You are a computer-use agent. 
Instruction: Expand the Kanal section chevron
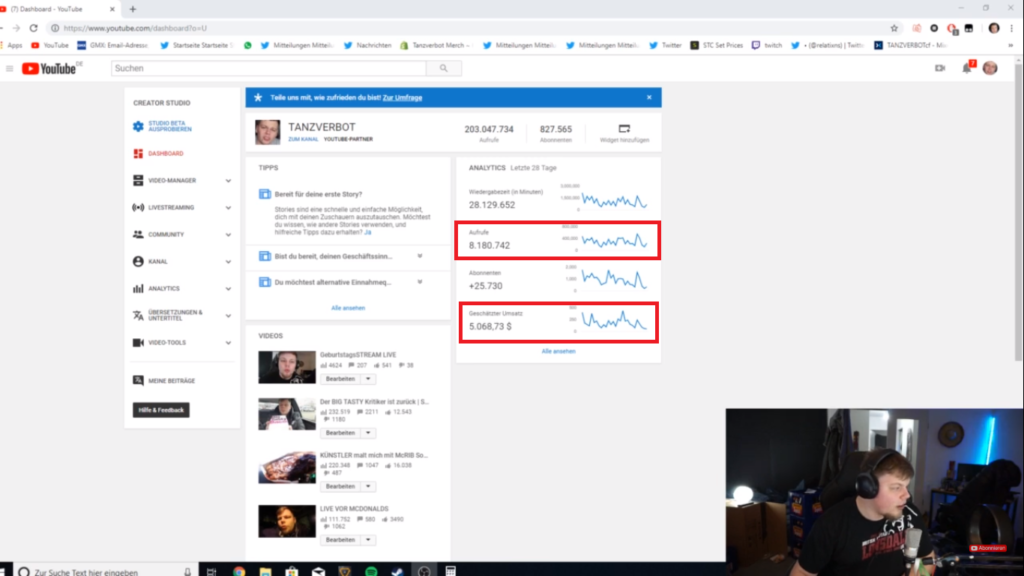[x=228, y=262]
